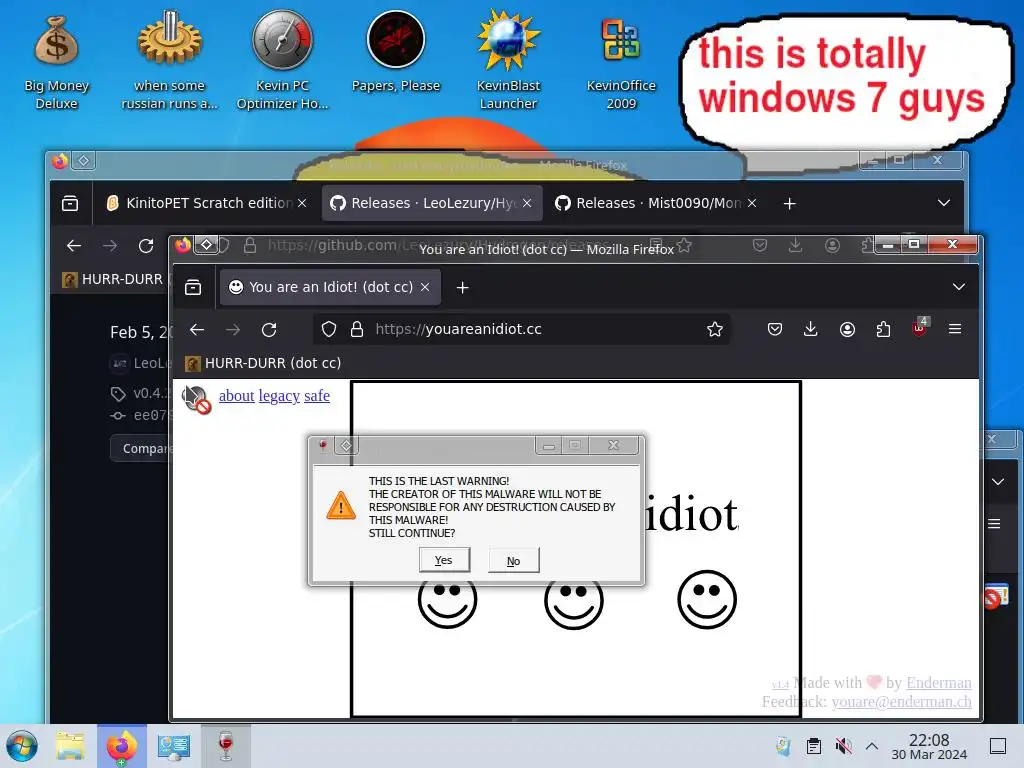
Task: Go back in the youareanidiot.cc Firefox window
Action: tap(197, 330)
